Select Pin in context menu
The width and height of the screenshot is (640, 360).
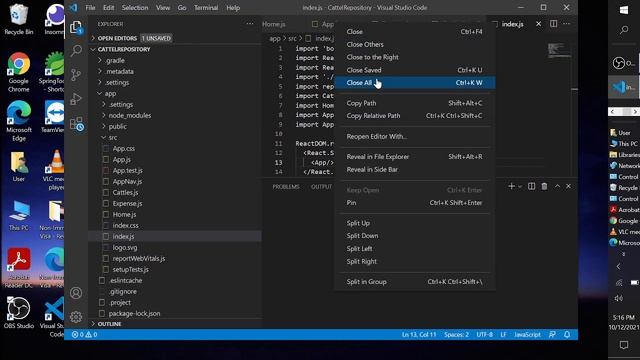click(415, 202)
